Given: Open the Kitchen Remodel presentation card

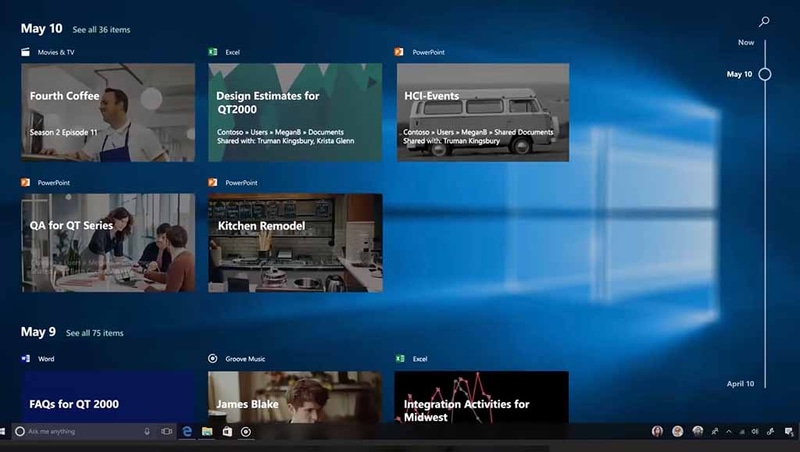Looking at the screenshot, I should point(295,243).
